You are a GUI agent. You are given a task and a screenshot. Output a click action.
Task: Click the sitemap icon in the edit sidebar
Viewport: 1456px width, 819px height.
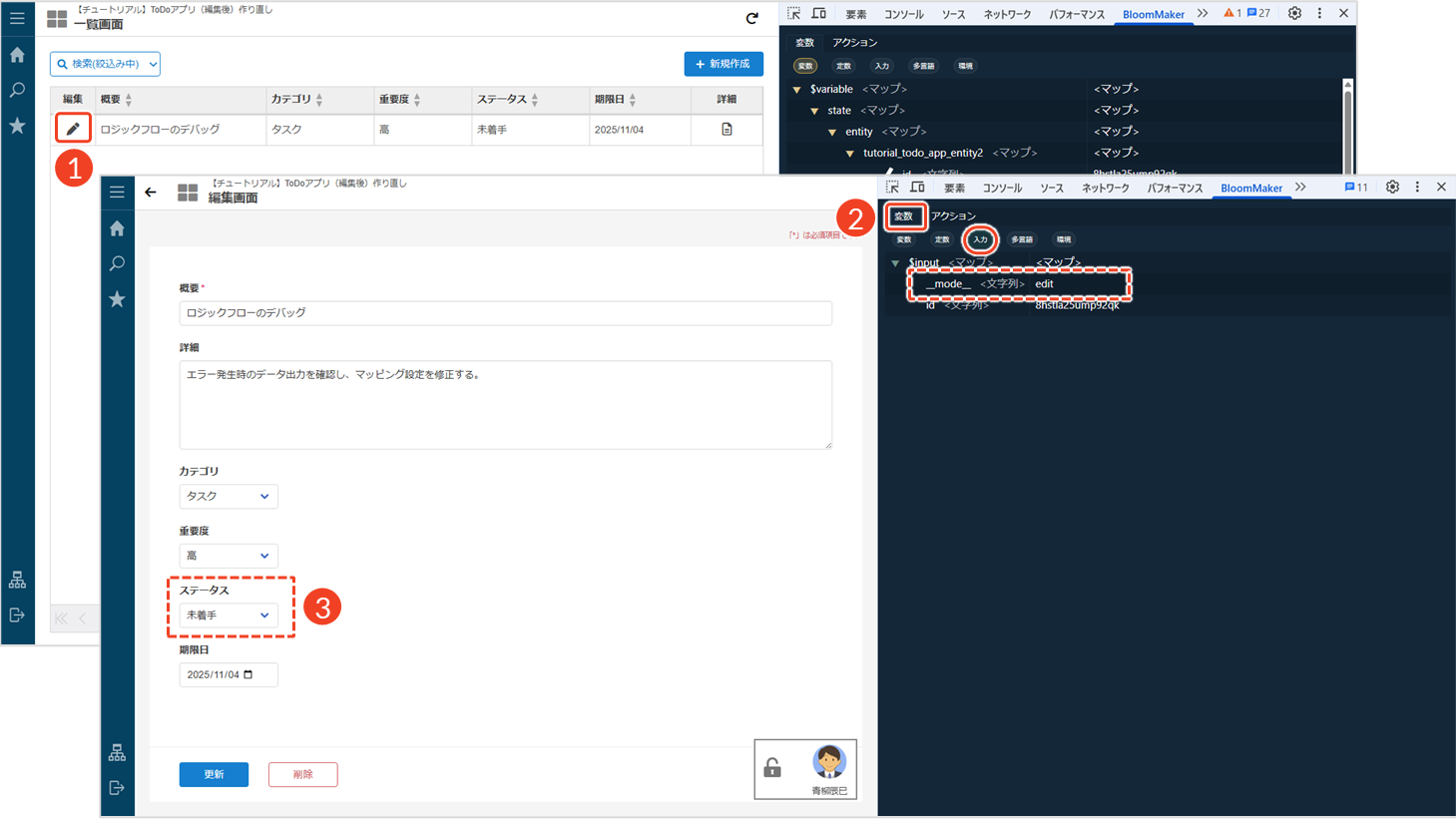[117, 752]
